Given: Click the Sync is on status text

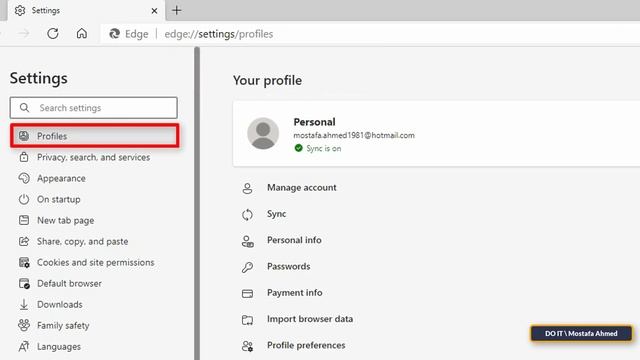Looking at the screenshot, I should click(324, 148).
